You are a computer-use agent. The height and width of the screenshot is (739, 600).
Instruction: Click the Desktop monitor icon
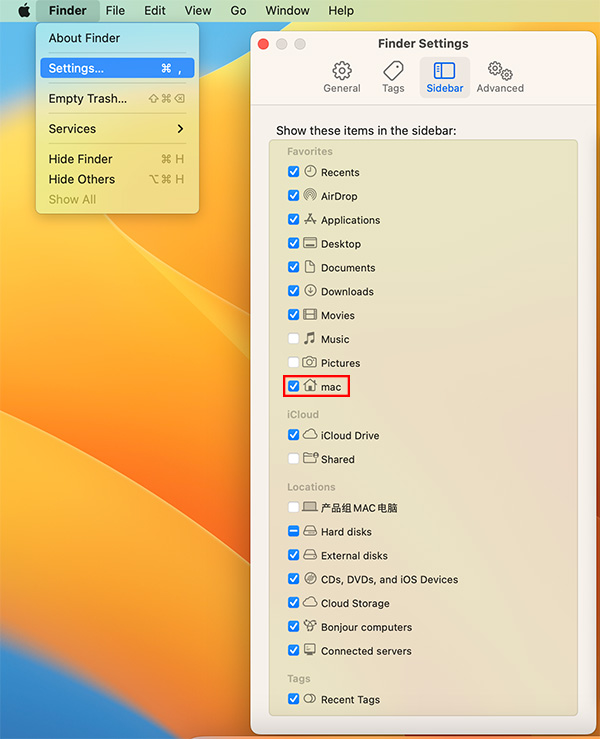(310, 243)
